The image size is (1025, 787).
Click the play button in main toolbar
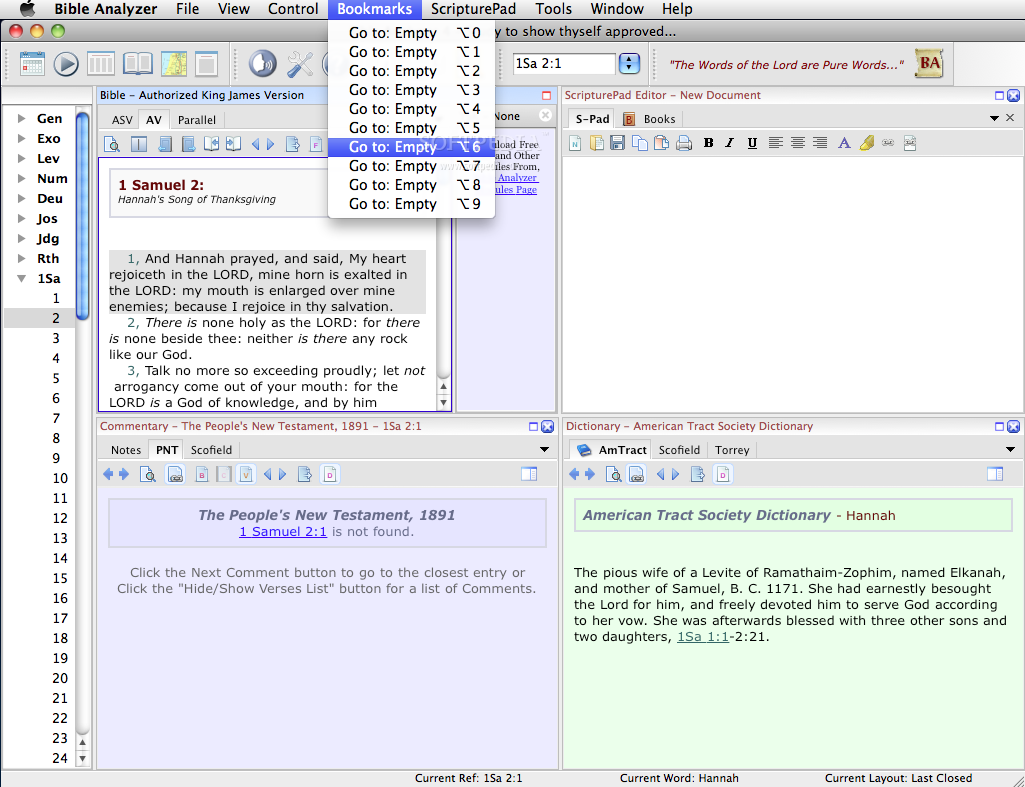pyautogui.click(x=66, y=64)
